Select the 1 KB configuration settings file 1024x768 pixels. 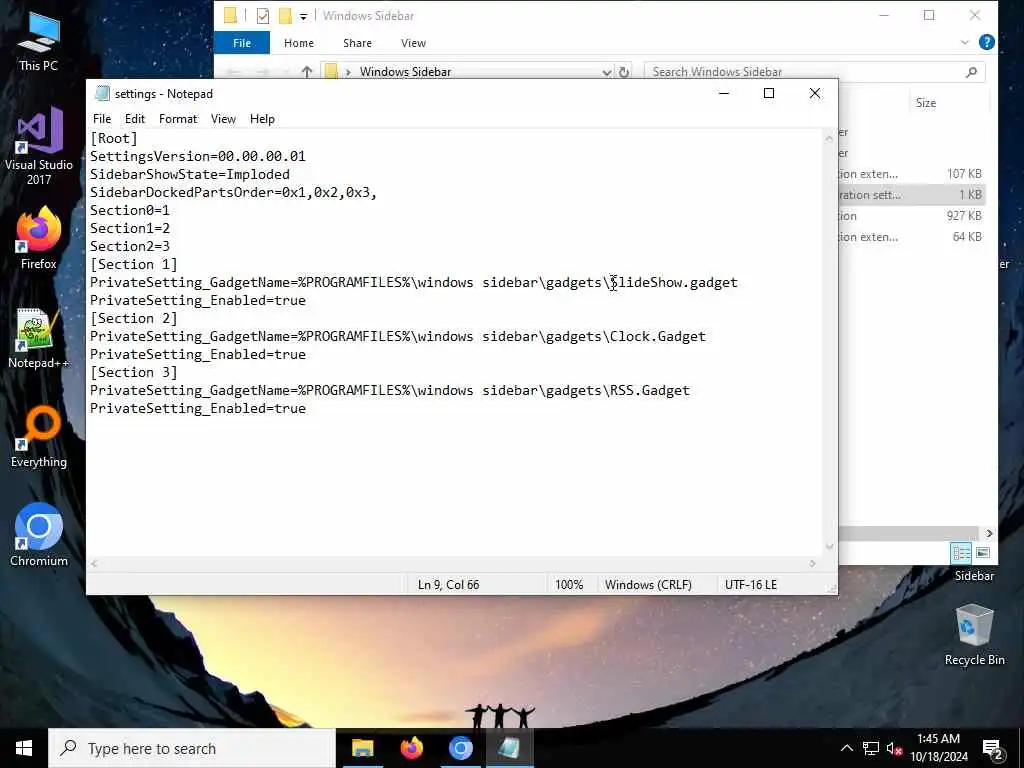tap(912, 195)
